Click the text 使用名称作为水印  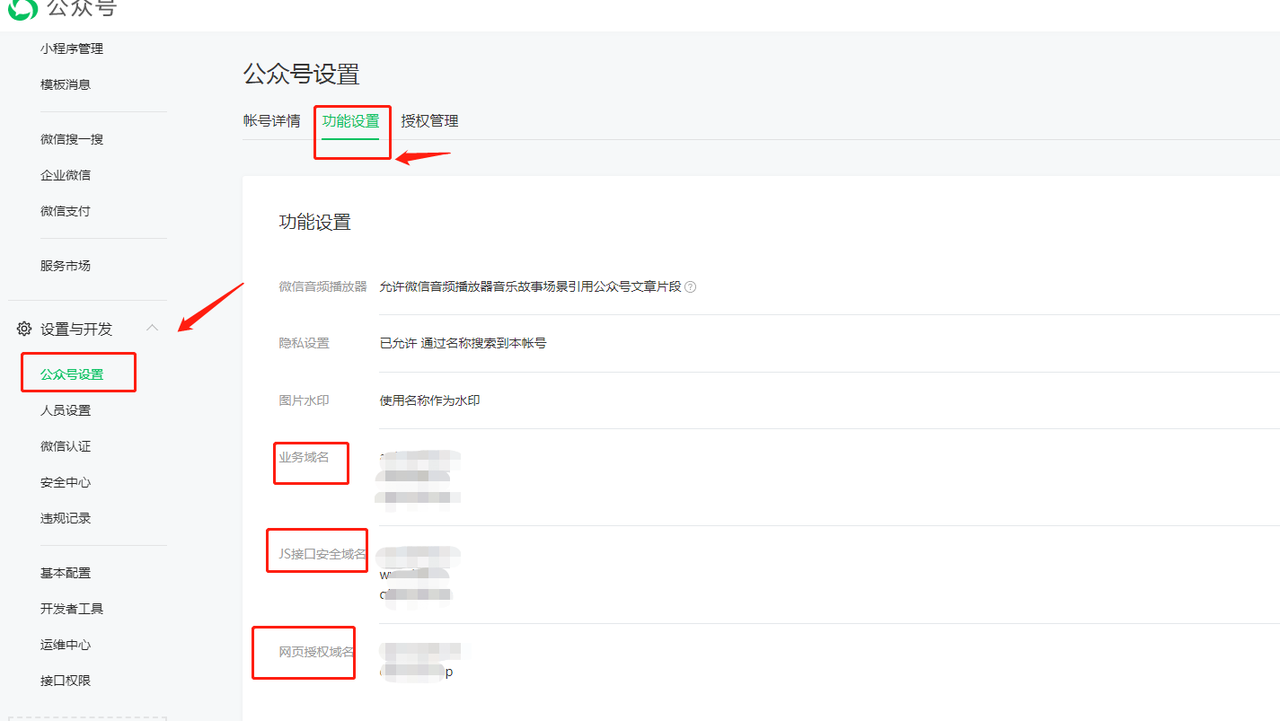click(x=430, y=401)
